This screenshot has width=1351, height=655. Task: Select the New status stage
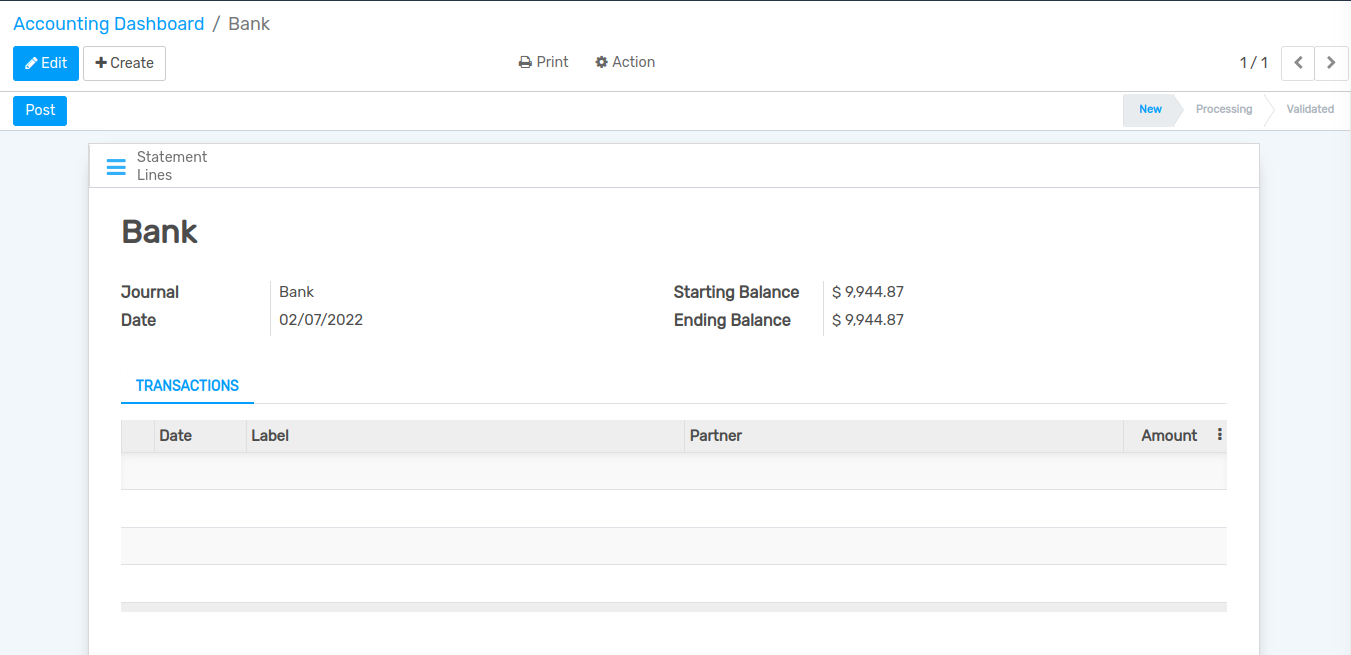point(1150,110)
